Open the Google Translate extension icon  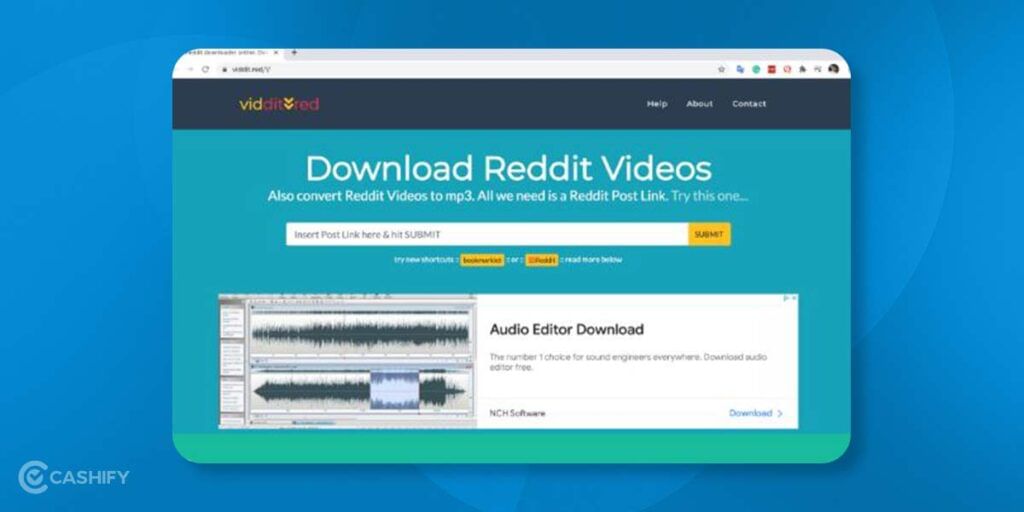pyautogui.click(x=740, y=69)
